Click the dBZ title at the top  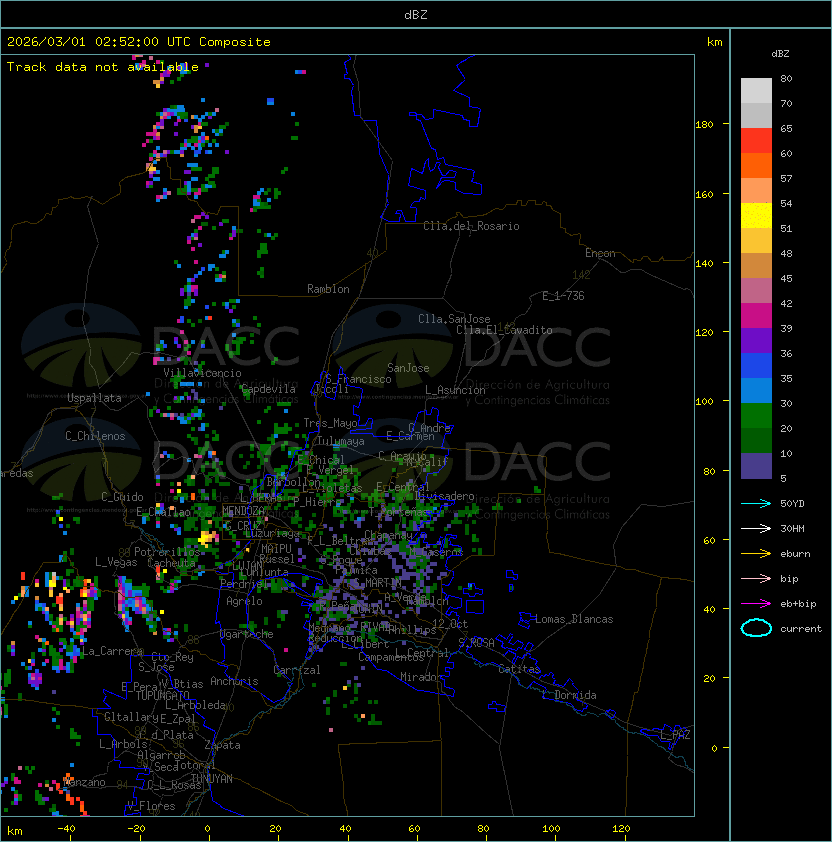[416, 14]
